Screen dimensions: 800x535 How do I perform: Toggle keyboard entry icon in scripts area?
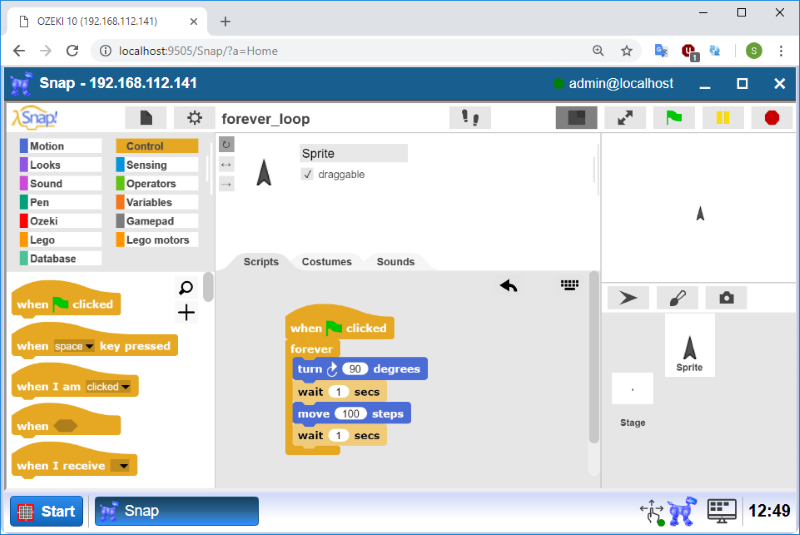coord(569,285)
